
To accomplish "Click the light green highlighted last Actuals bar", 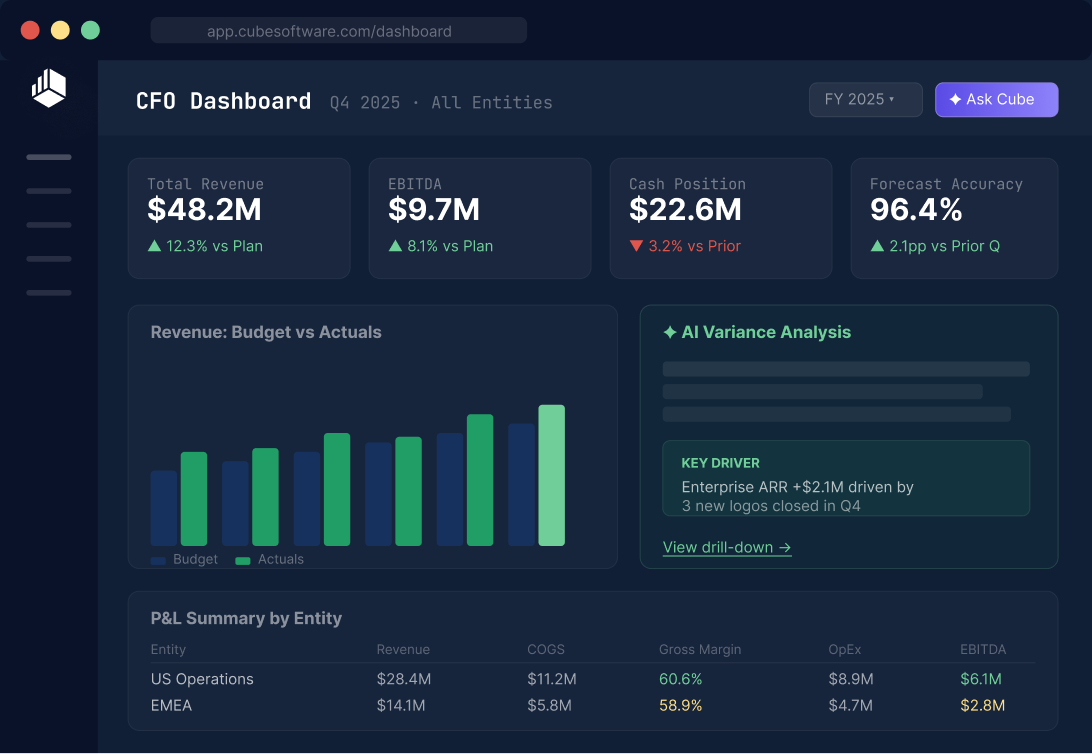I will pos(552,476).
